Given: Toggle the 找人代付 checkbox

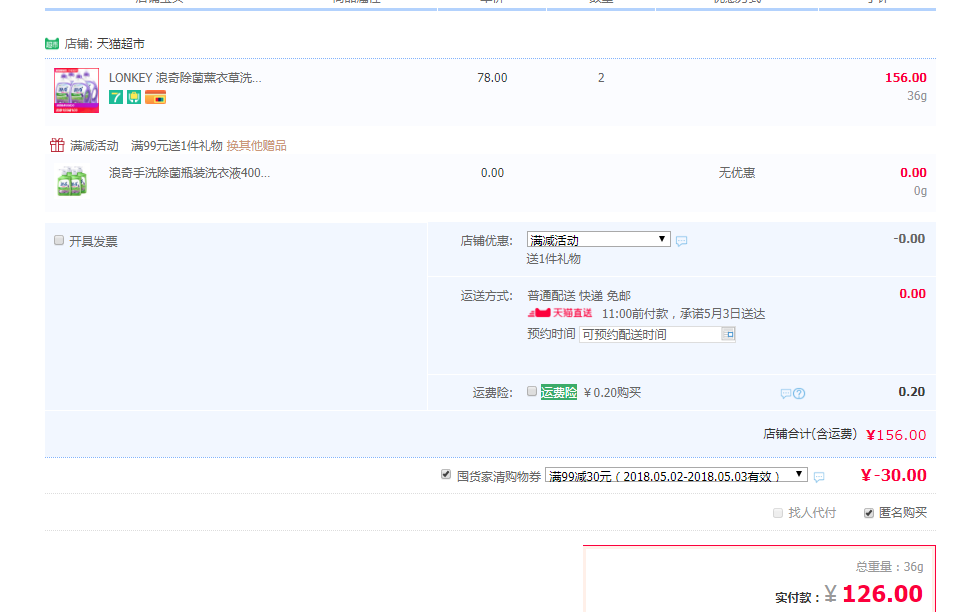Looking at the screenshot, I should point(778,513).
